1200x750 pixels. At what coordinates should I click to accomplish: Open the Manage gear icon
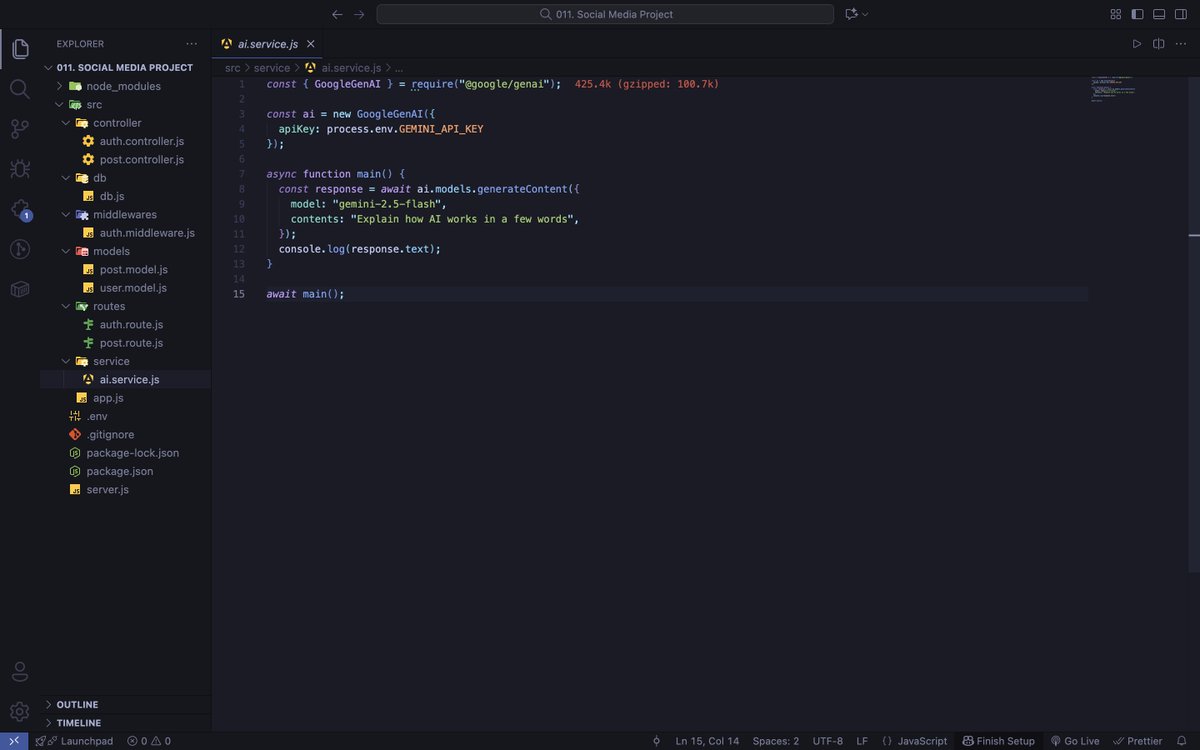[x=20, y=711]
